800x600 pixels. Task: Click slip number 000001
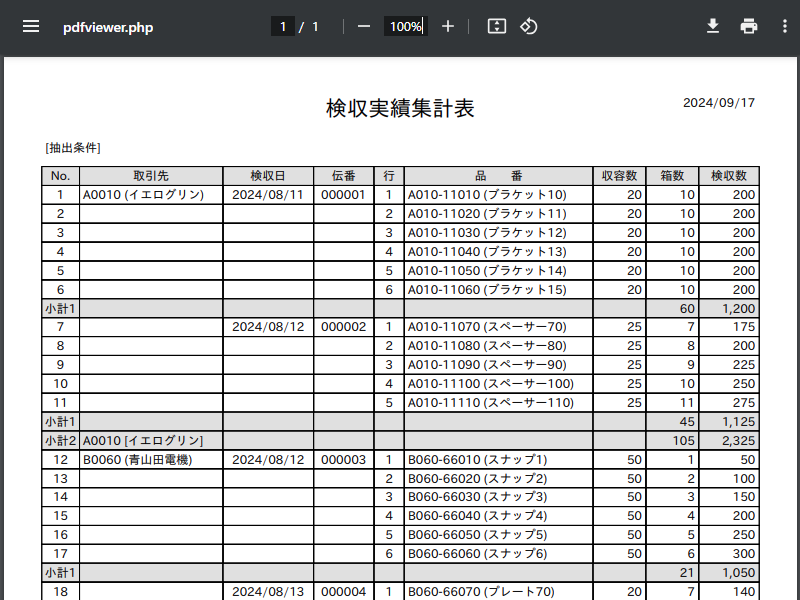(x=343, y=195)
